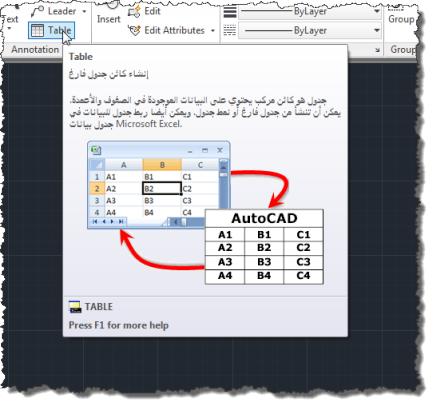Image resolution: width=433 pixels, height=405 pixels.
Task: Open the Leader dropdown arrow
Action: click(84, 11)
